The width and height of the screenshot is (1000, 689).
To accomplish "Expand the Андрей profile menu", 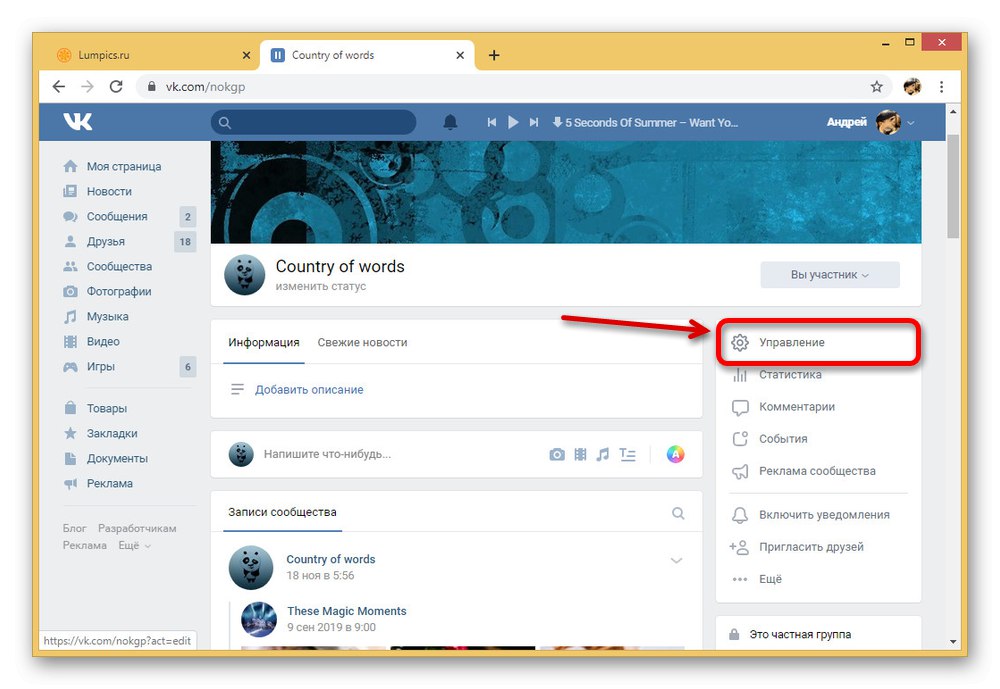I will click(871, 122).
